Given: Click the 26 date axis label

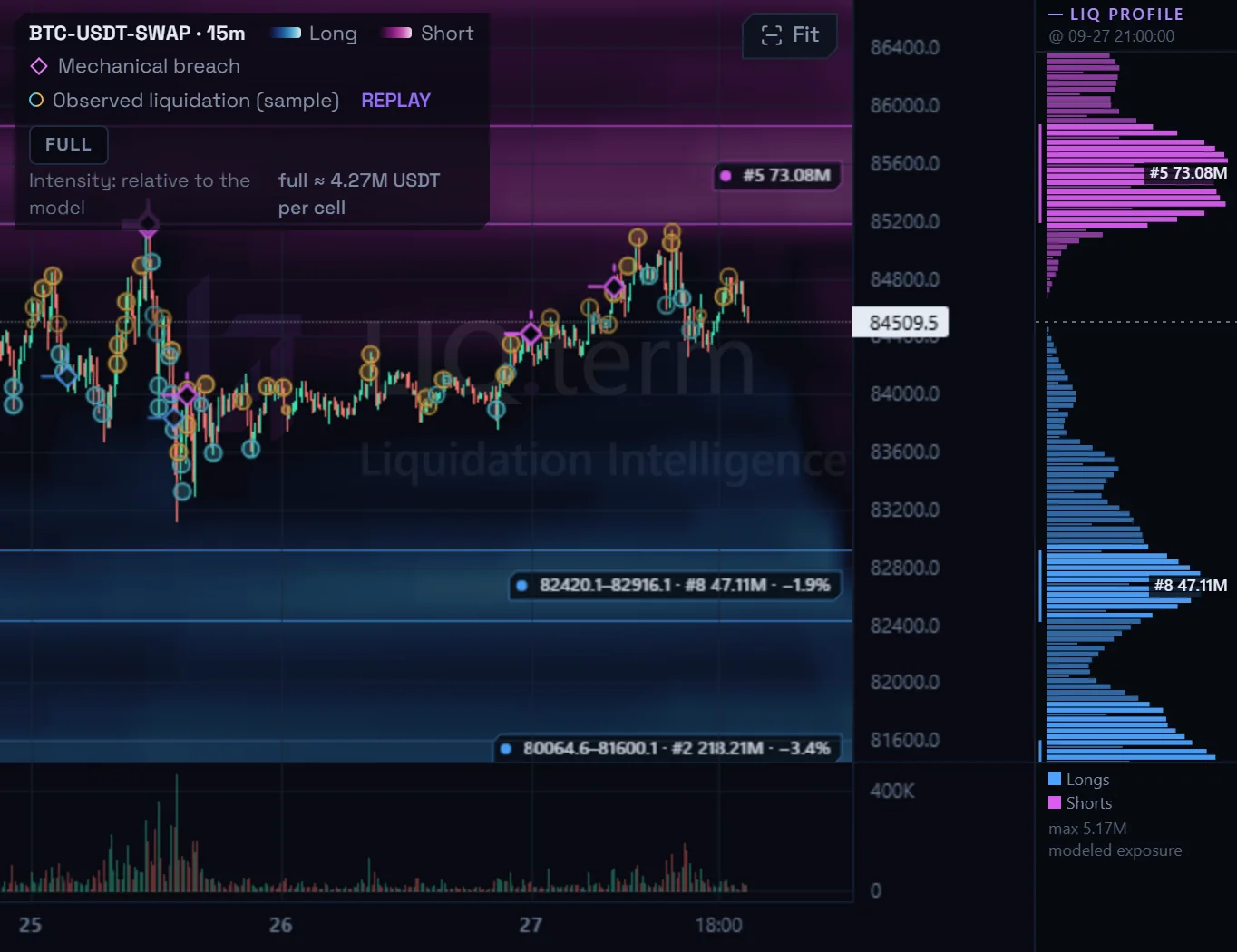Looking at the screenshot, I should point(281,926).
